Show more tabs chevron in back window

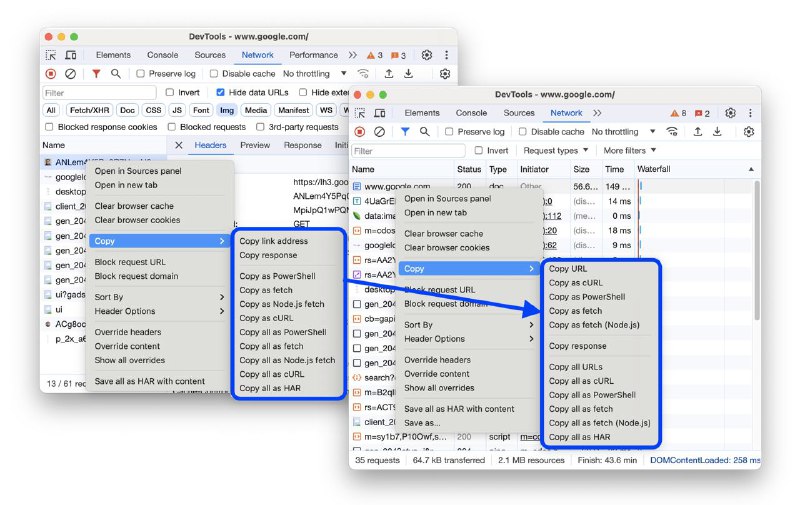point(353,55)
